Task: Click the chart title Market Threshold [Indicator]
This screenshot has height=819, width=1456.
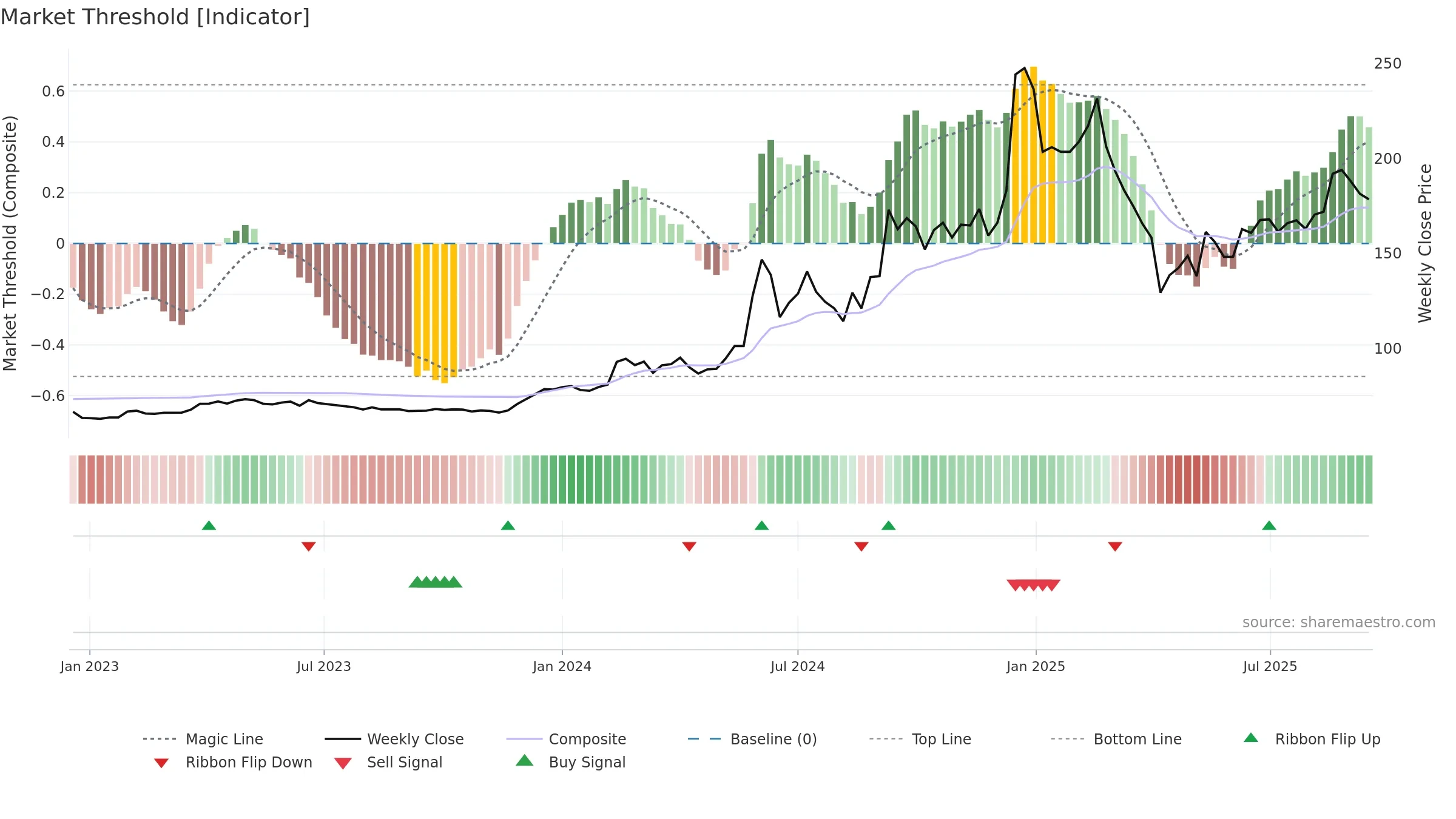Action: (x=155, y=17)
